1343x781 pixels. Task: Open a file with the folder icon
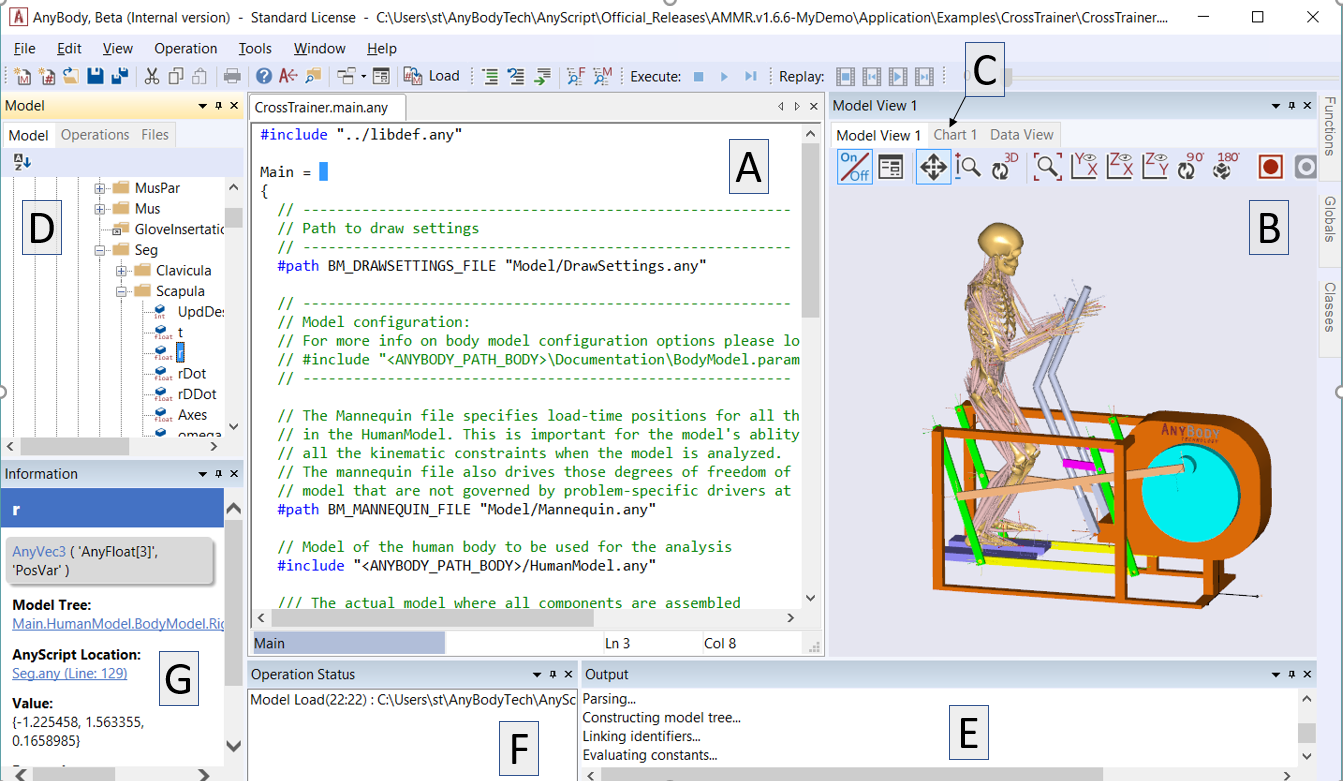coord(71,76)
